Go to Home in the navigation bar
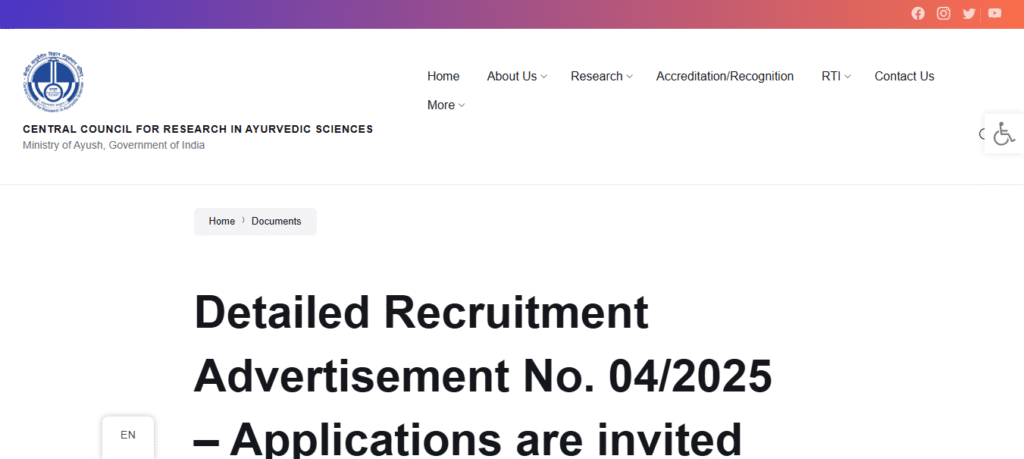Viewport: 1024px width, 459px height. (443, 76)
